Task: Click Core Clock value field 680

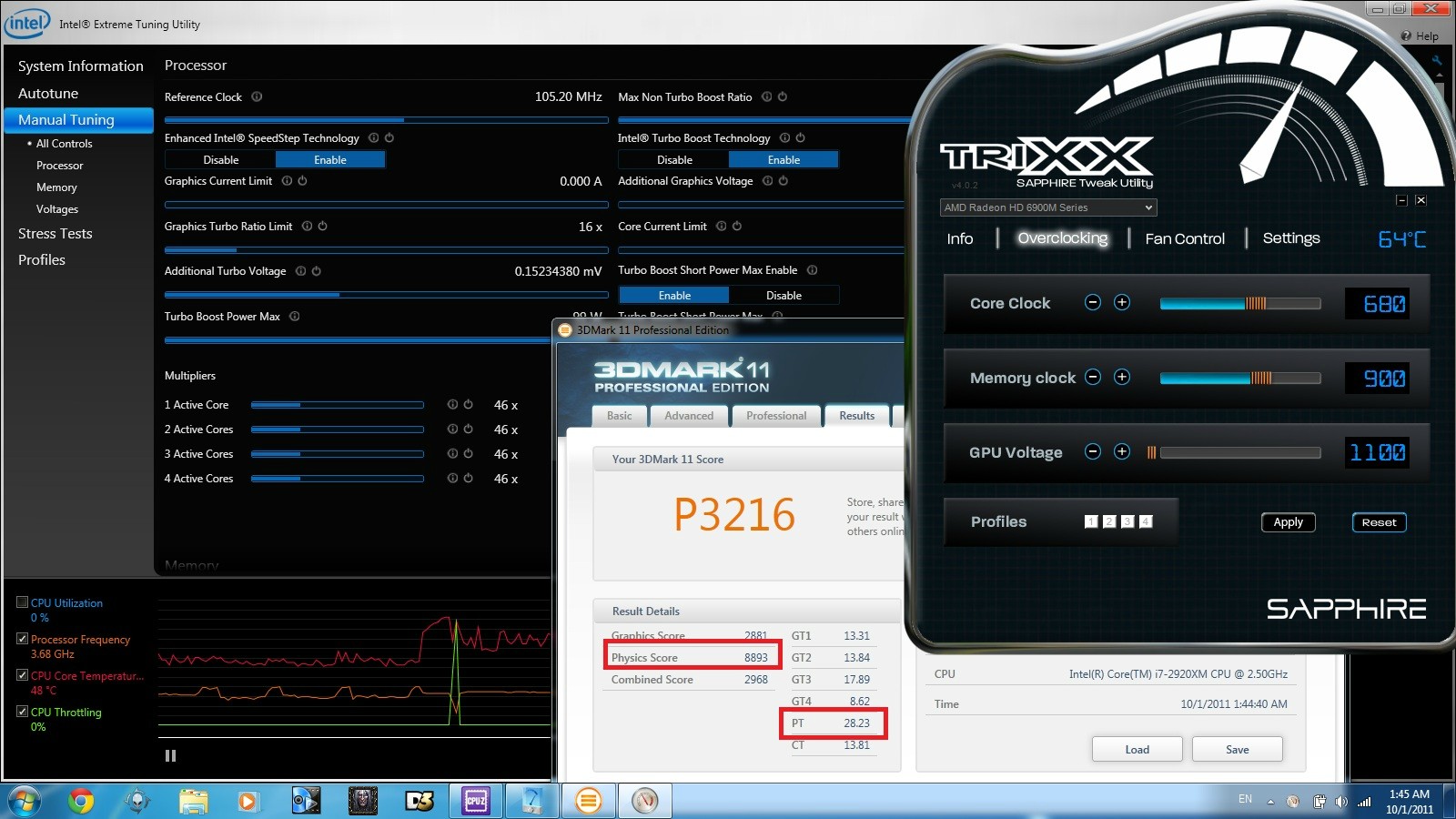Action: (1377, 303)
